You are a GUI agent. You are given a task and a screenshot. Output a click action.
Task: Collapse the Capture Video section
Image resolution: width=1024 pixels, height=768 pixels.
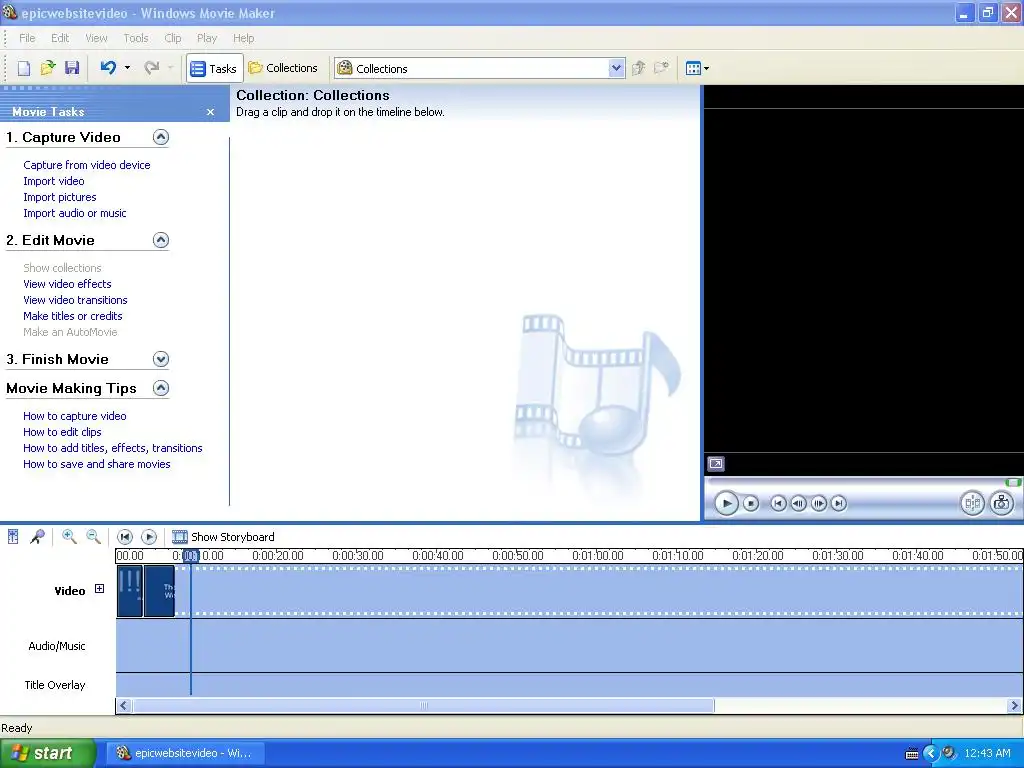[161, 137]
